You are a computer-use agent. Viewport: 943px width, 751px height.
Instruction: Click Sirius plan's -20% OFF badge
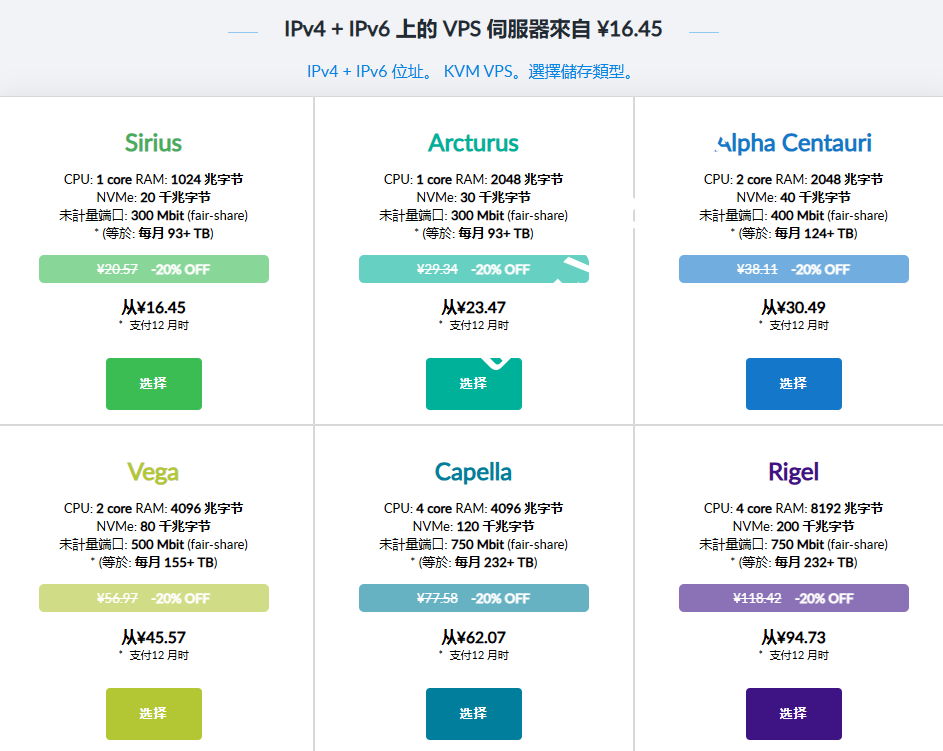point(153,269)
